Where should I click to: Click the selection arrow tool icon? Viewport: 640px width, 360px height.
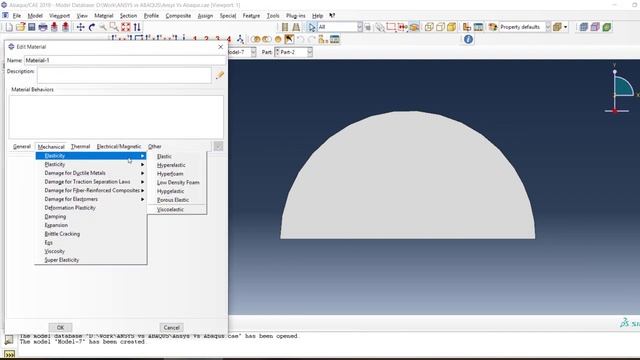312,27
